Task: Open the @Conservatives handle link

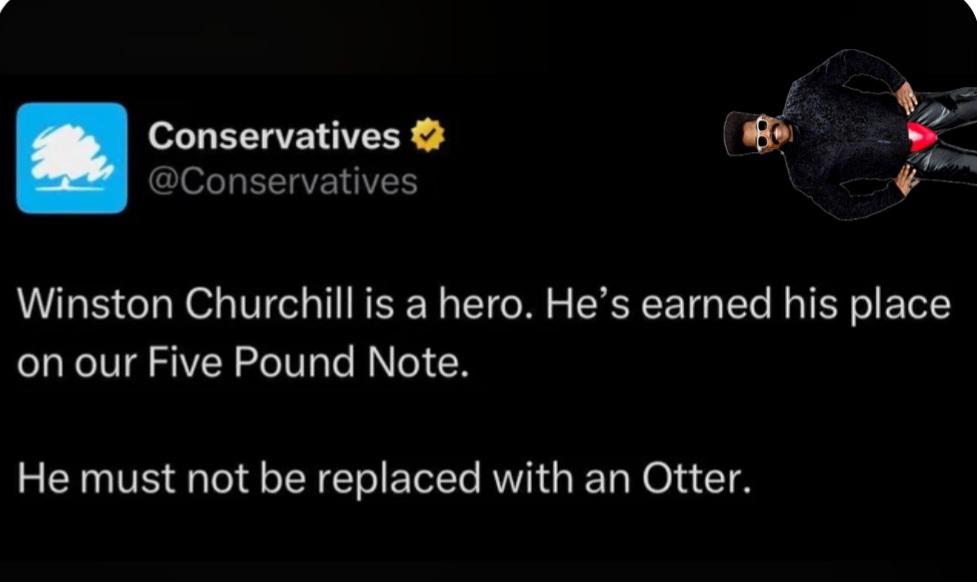Action: click(282, 181)
